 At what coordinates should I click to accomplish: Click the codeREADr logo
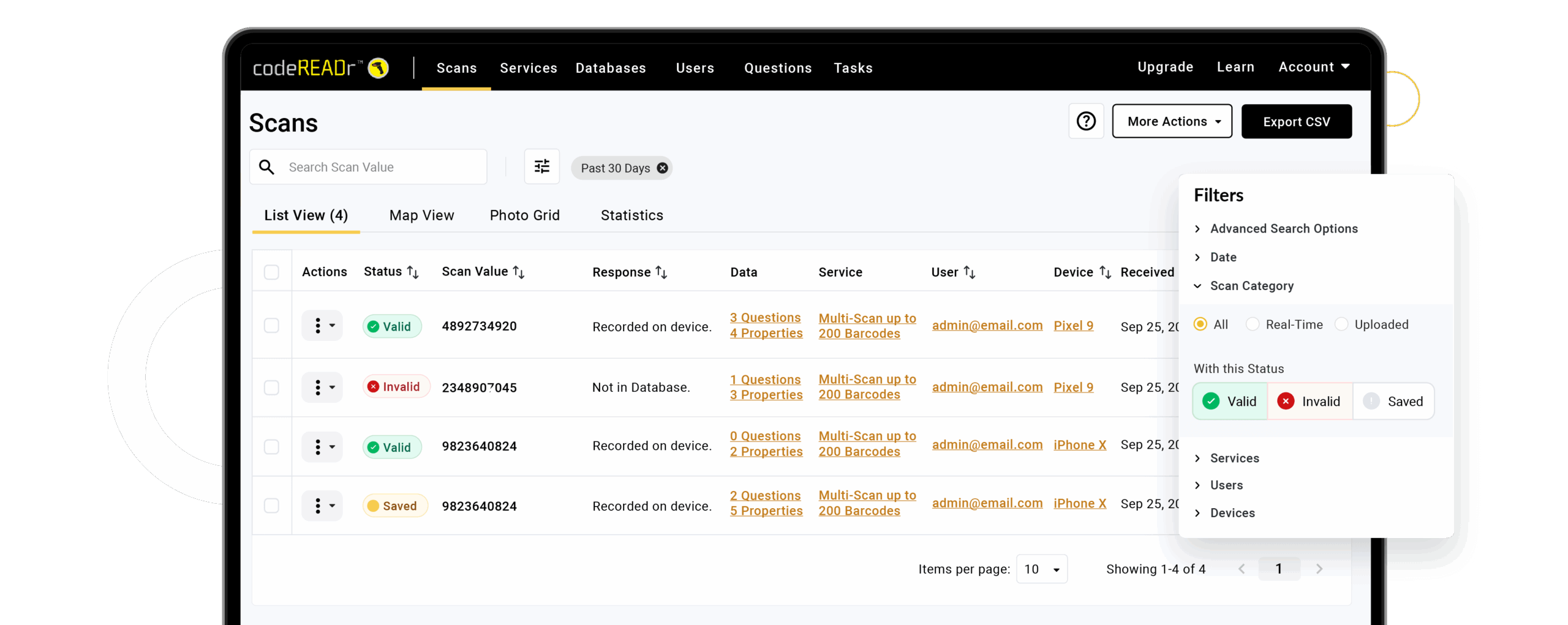click(x=318, y=67)
